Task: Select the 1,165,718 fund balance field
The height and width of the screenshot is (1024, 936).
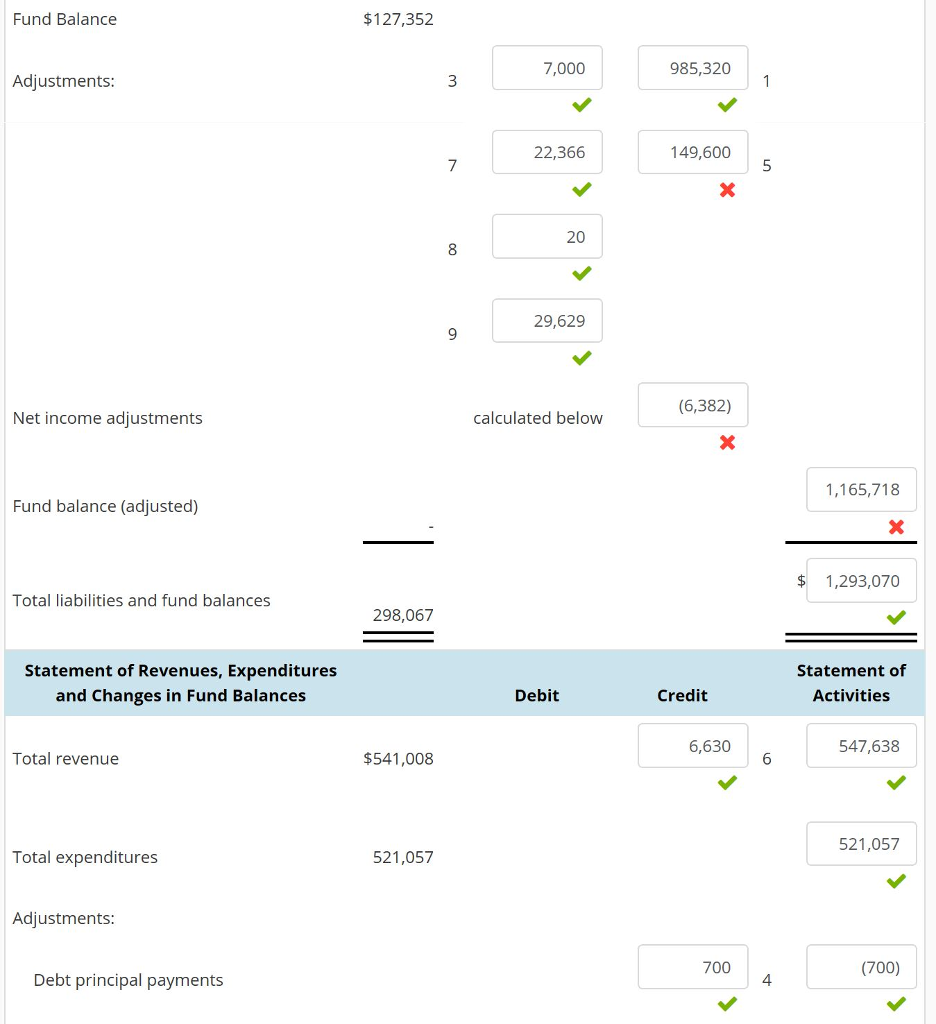Action: pyautogui.click(x=862, y=489)
